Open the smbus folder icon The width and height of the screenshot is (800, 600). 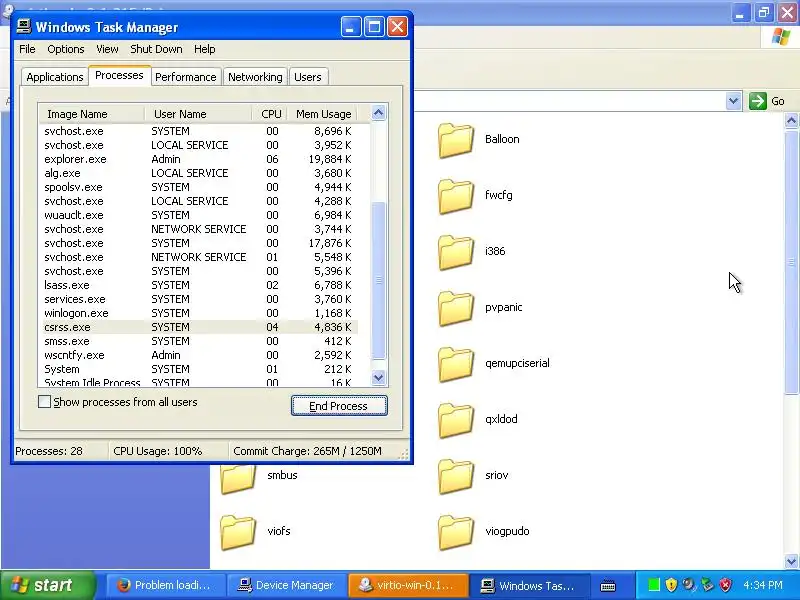[x=238, y=480]
